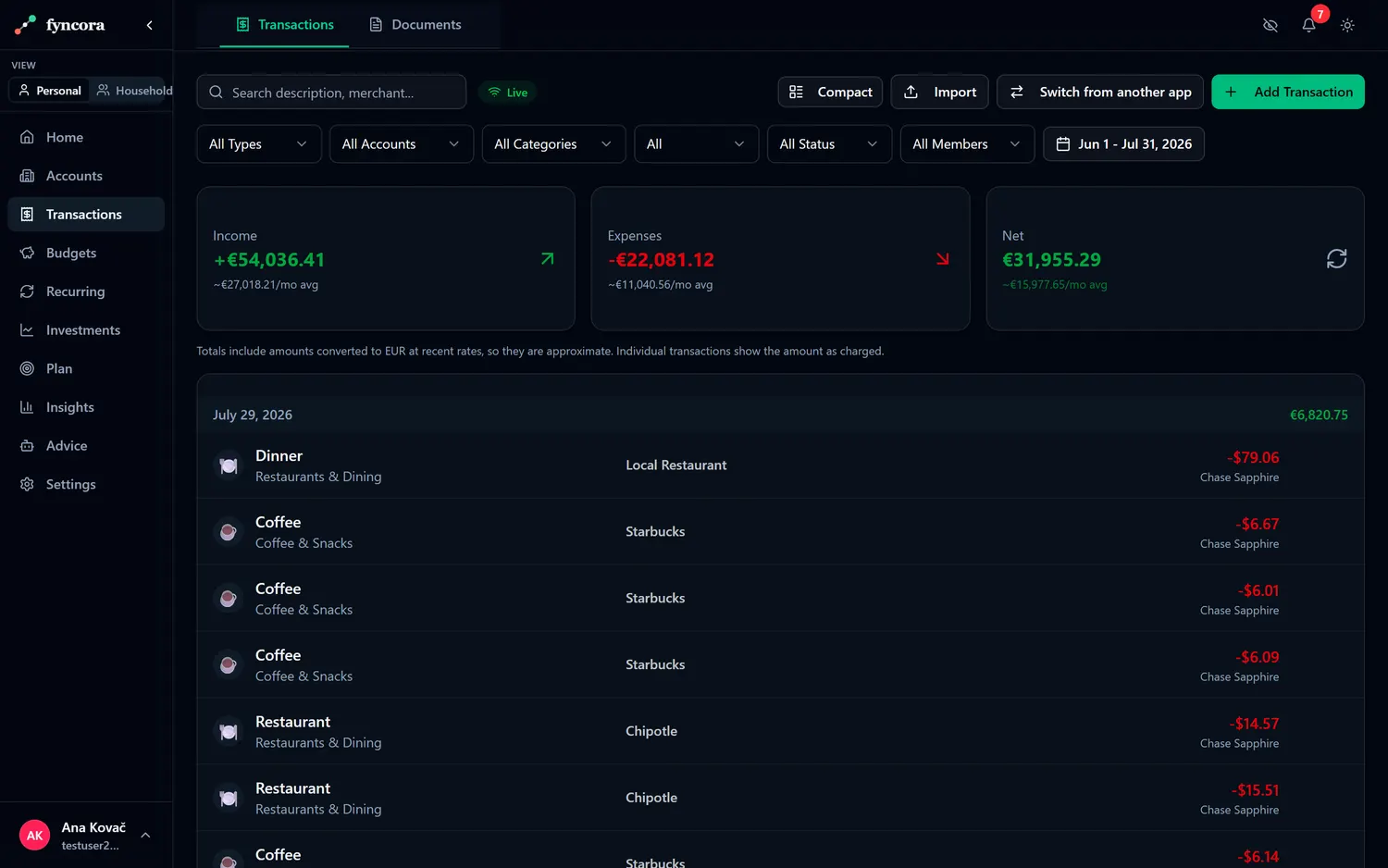Open notifications bell with 7 badge
Viewport: 1388px width, 868px height.
point(1308,25)
